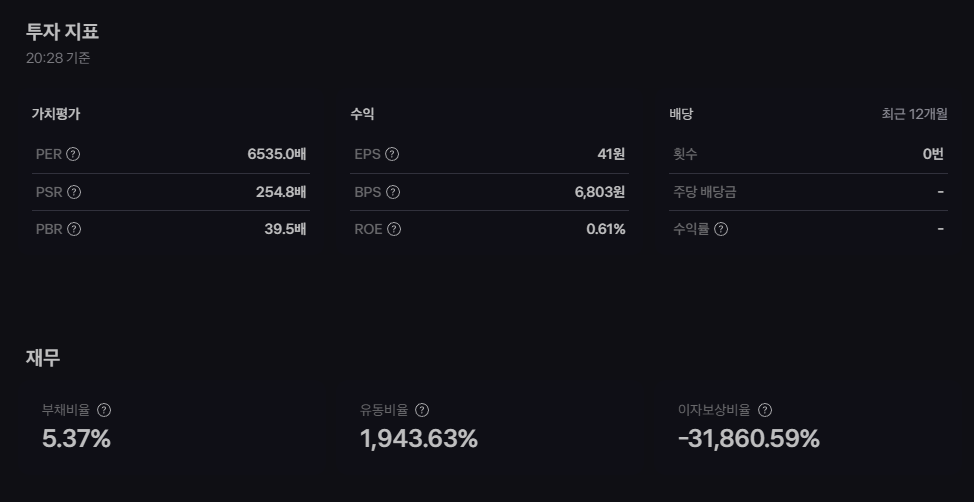
Task: Click the 가치평가 column header
Action: [56, 114]
